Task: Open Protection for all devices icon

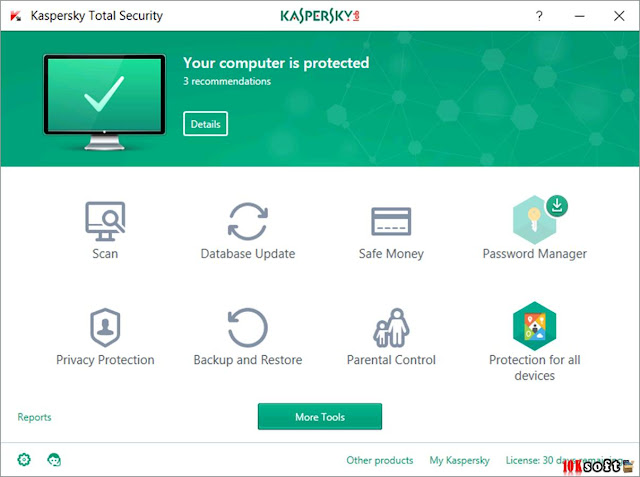Action: coord(534,326)
